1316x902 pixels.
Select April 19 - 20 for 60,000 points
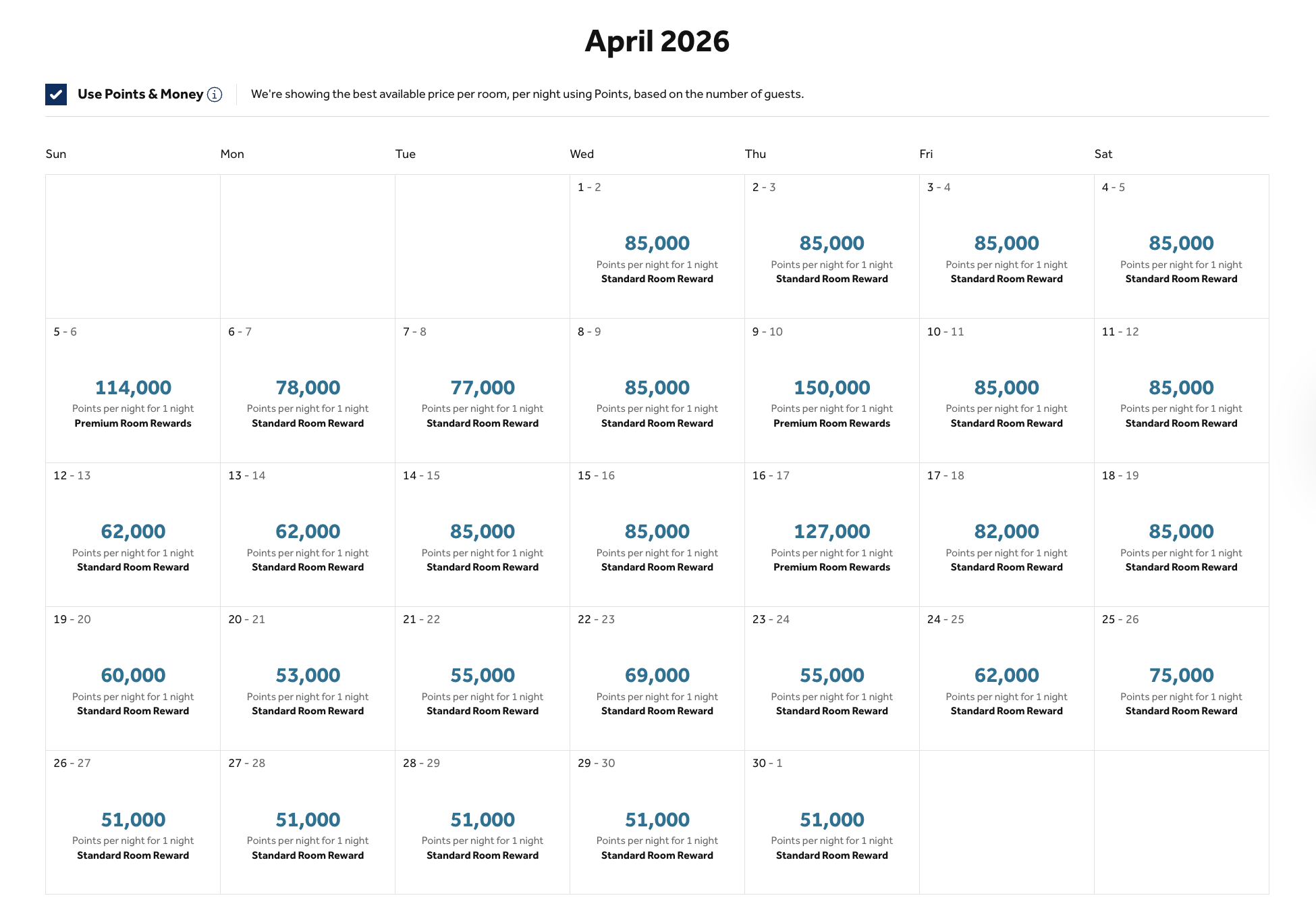pos(133,679)
